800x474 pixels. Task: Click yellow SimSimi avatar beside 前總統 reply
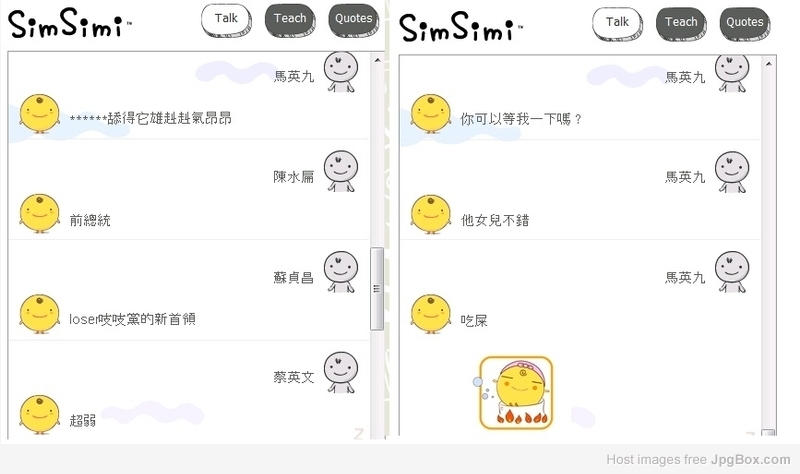tap(39, 214)
